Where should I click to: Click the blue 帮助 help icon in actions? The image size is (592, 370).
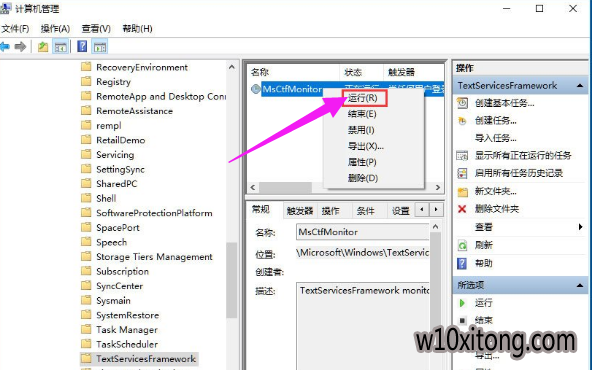462,263
